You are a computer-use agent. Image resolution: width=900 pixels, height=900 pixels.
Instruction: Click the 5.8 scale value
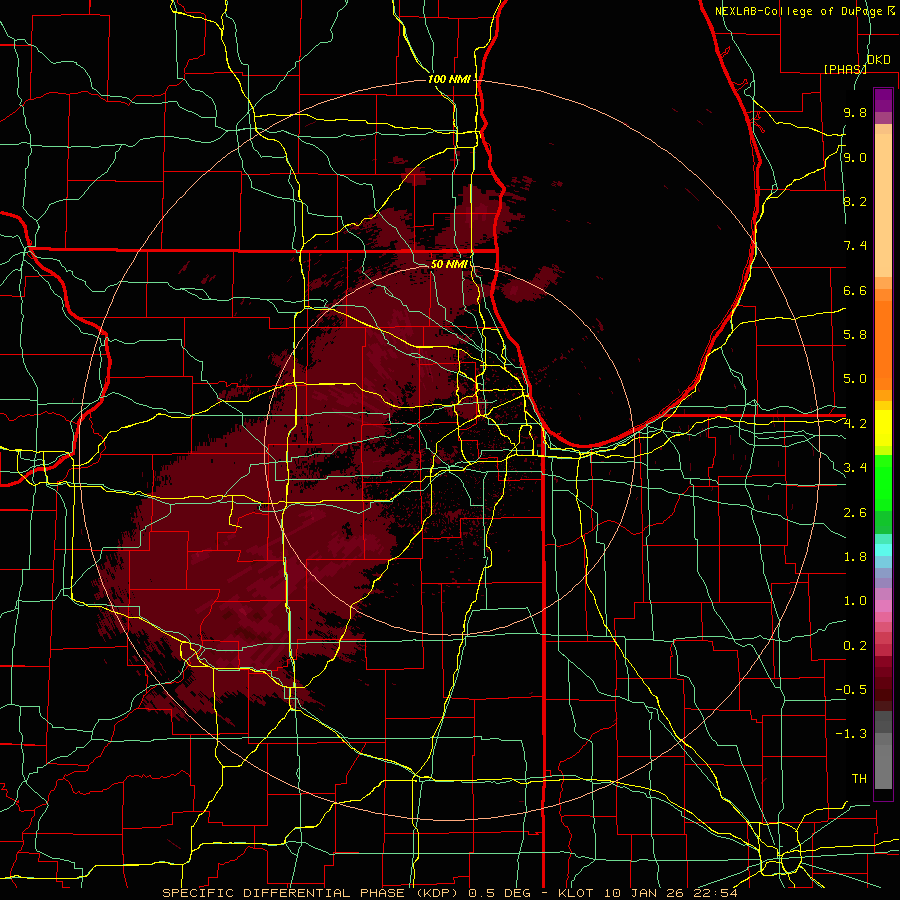(855, 335)
